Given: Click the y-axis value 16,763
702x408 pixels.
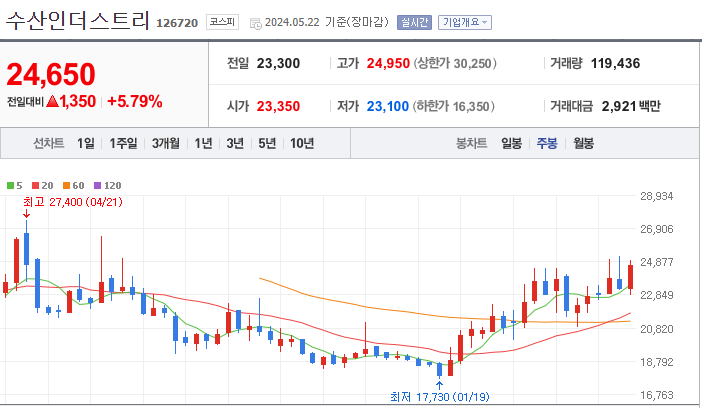Looking at the screenshot, I should [657, 395].
